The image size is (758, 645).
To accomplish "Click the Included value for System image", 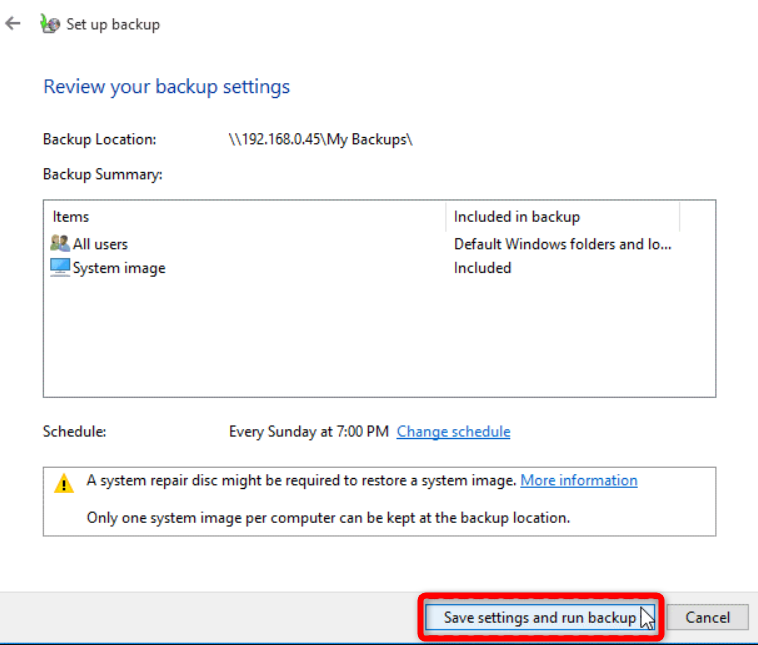I will (x=482, y=268).
